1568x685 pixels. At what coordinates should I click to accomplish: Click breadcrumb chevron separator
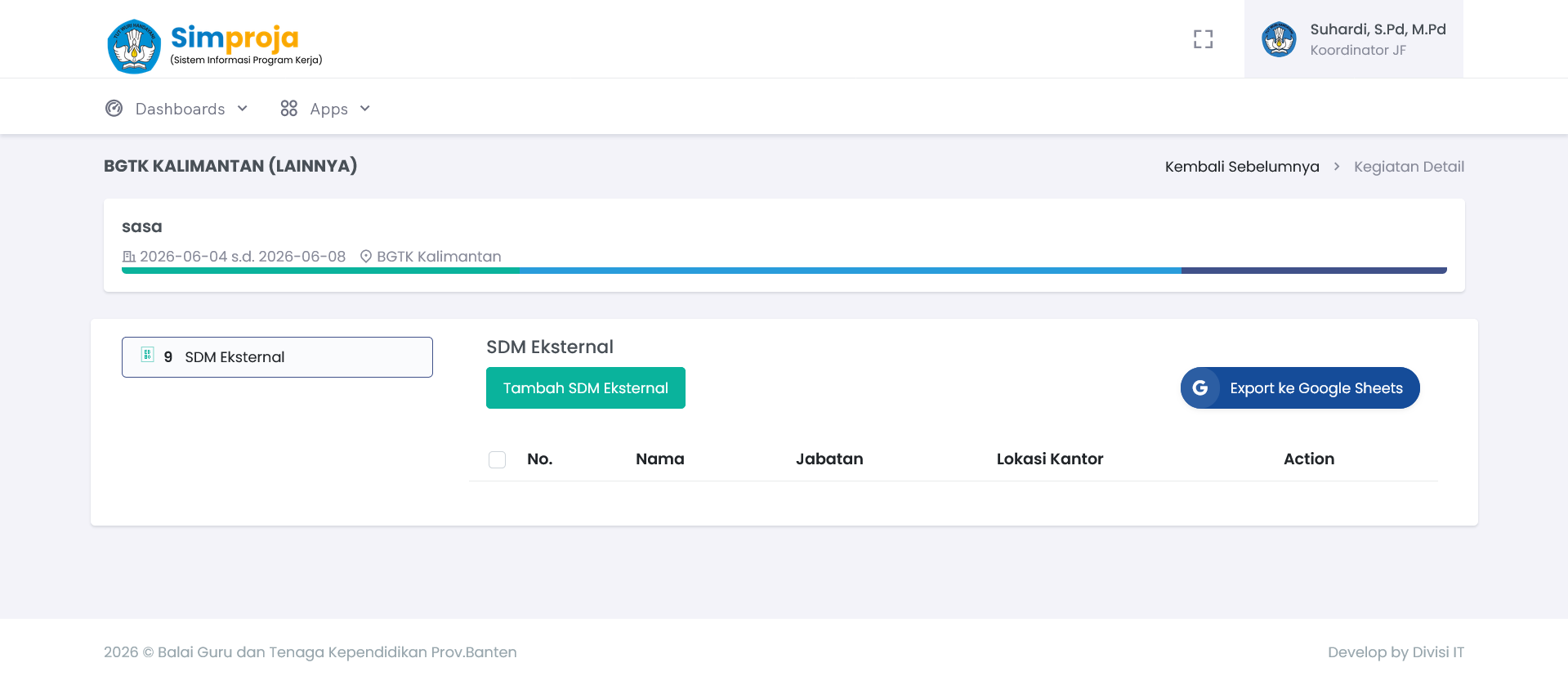point(1337,166)
